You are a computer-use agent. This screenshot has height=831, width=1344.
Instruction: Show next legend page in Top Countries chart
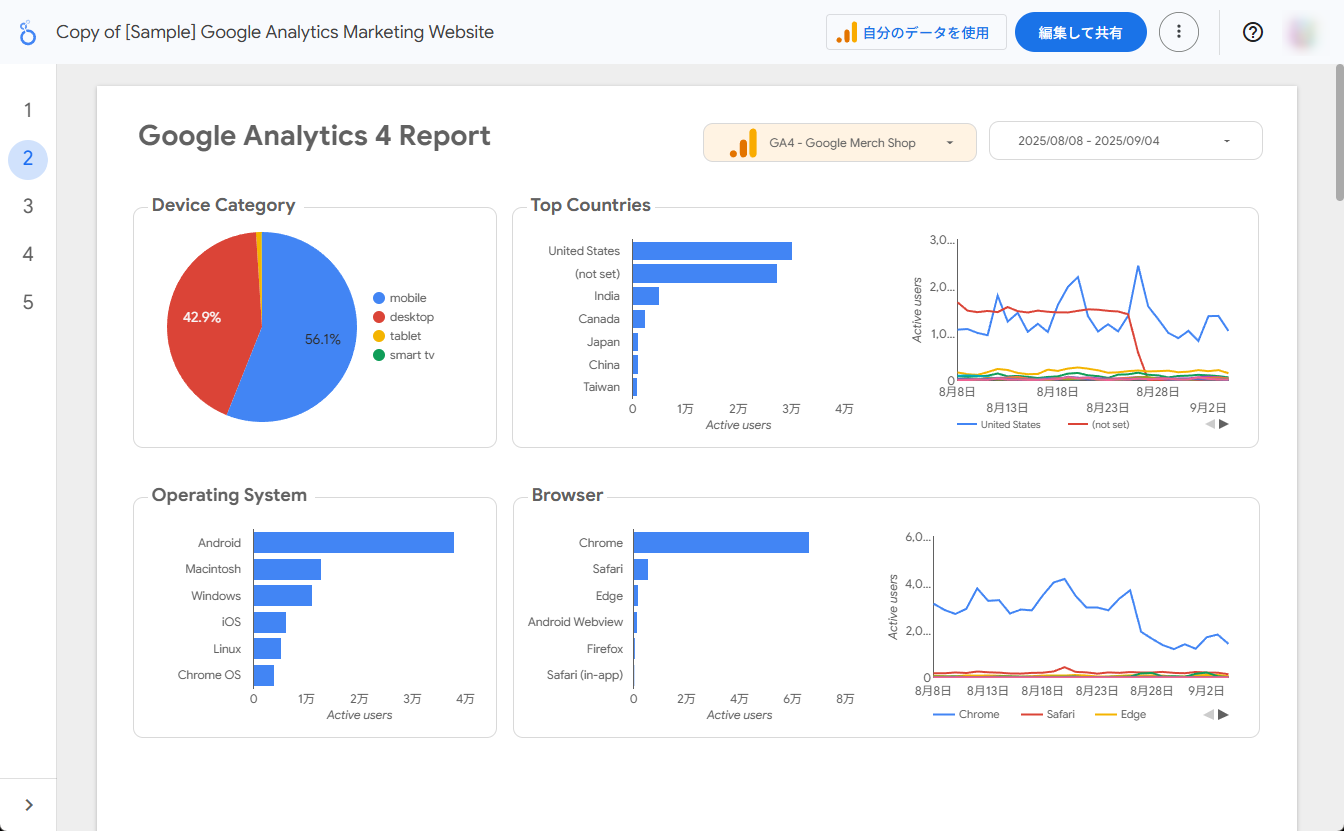[x=1224, y=424]
